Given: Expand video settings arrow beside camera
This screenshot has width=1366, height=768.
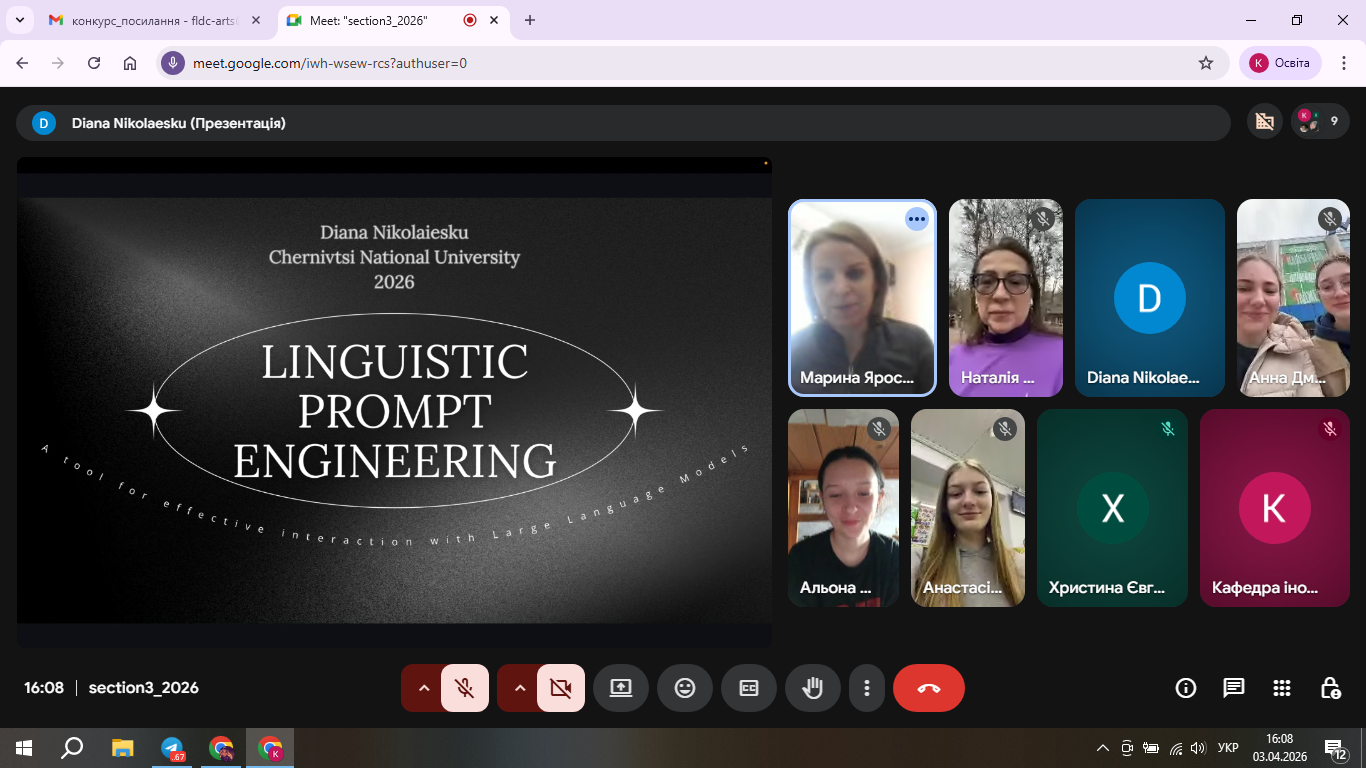Looking at the screenshot, I should coord(519,688).
